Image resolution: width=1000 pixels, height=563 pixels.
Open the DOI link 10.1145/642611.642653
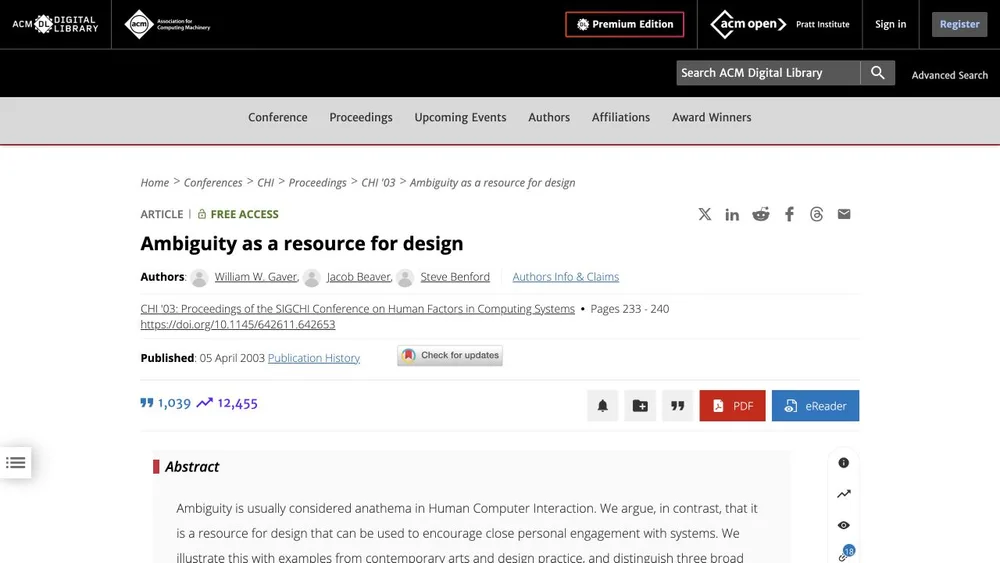pos(238,325)
